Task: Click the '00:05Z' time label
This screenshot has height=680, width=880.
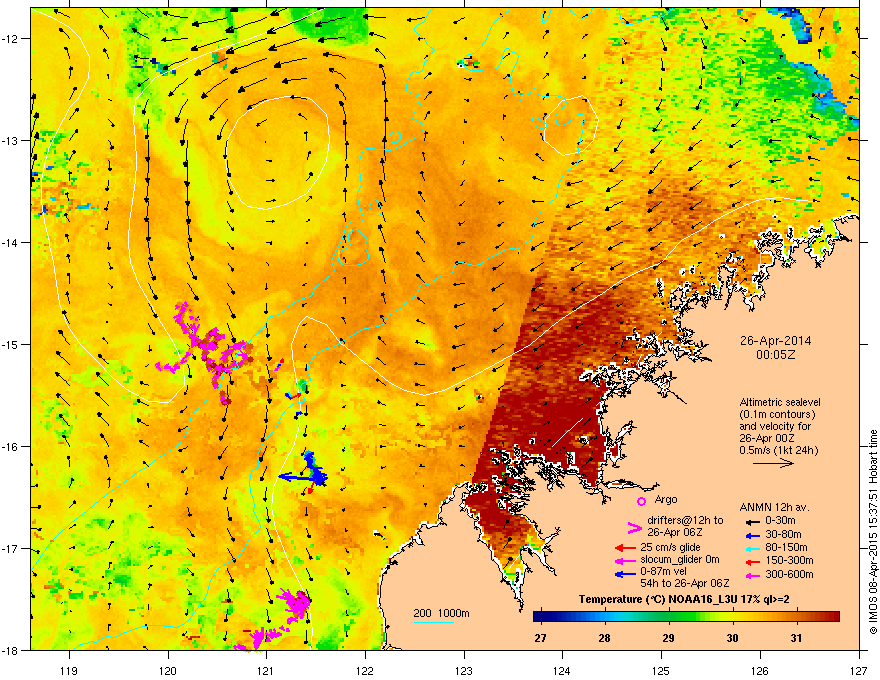Action: click(776, 355)
